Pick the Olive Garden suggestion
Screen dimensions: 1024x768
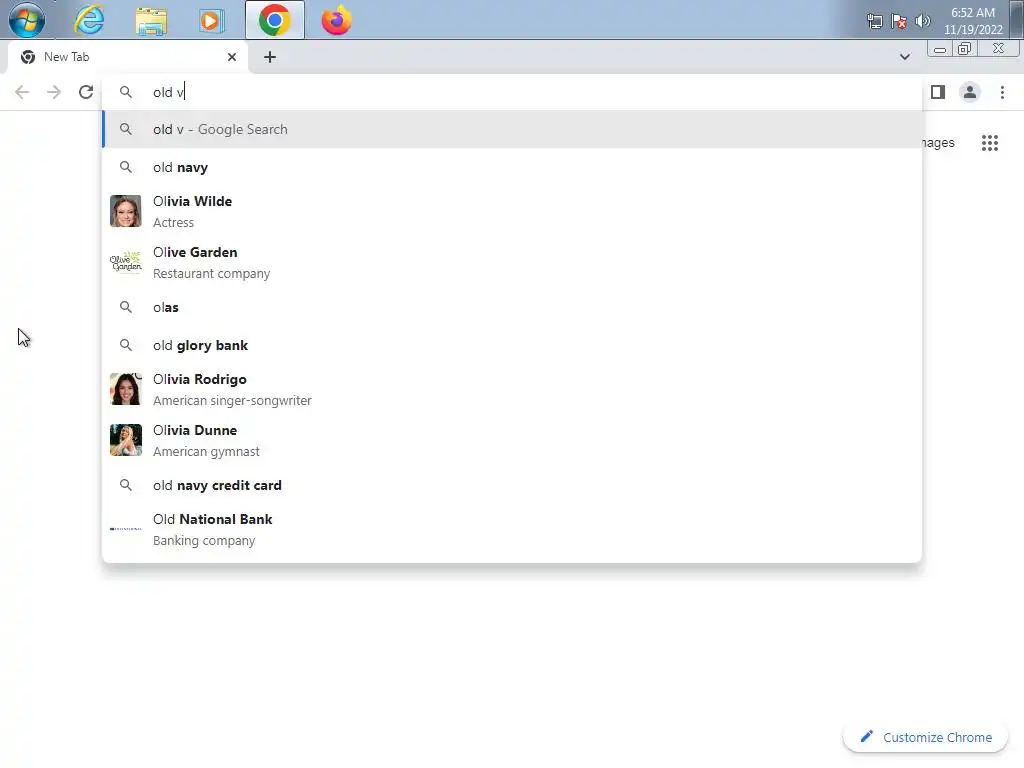[512, 262]
